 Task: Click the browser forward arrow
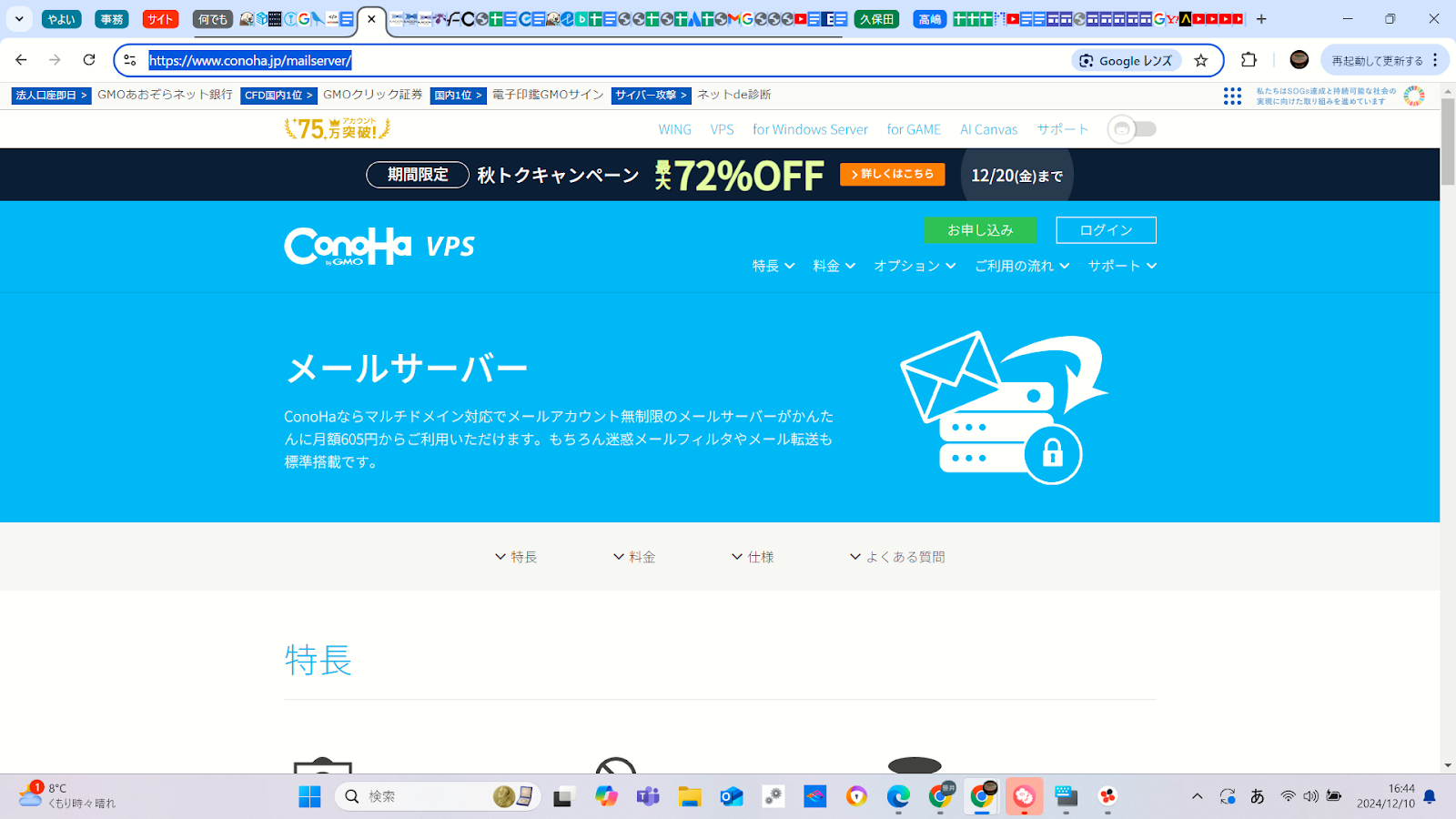pos(55,60)
